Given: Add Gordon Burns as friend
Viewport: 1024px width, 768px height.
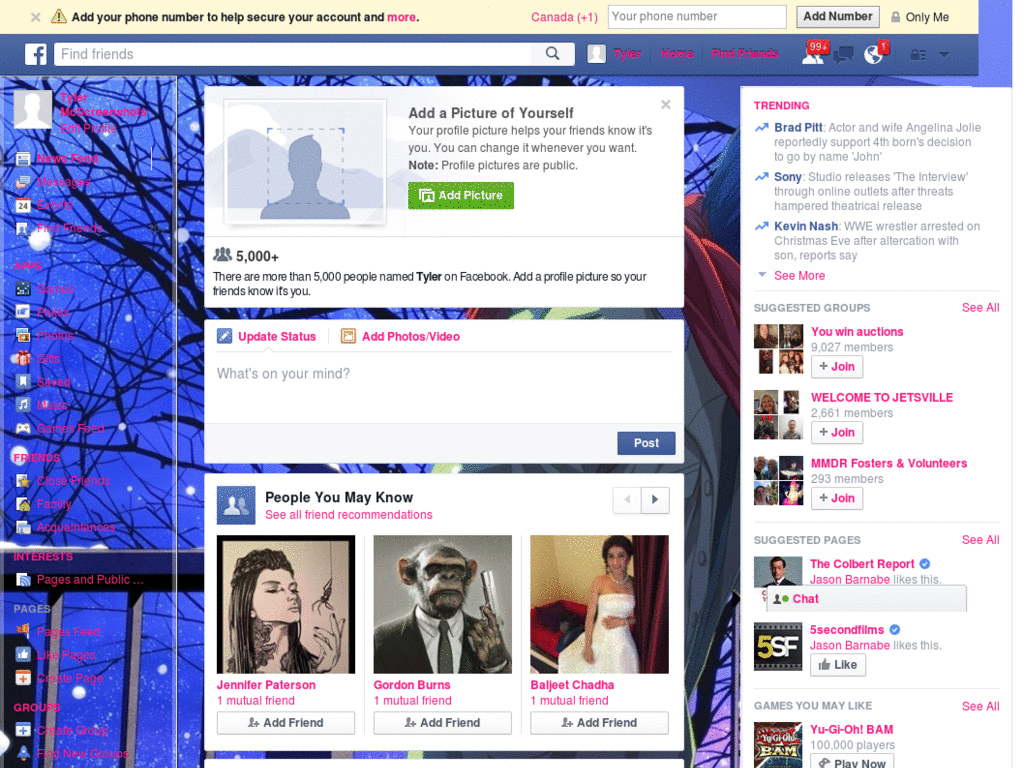Looking at the screenshot, I should [x=443, y=723].
